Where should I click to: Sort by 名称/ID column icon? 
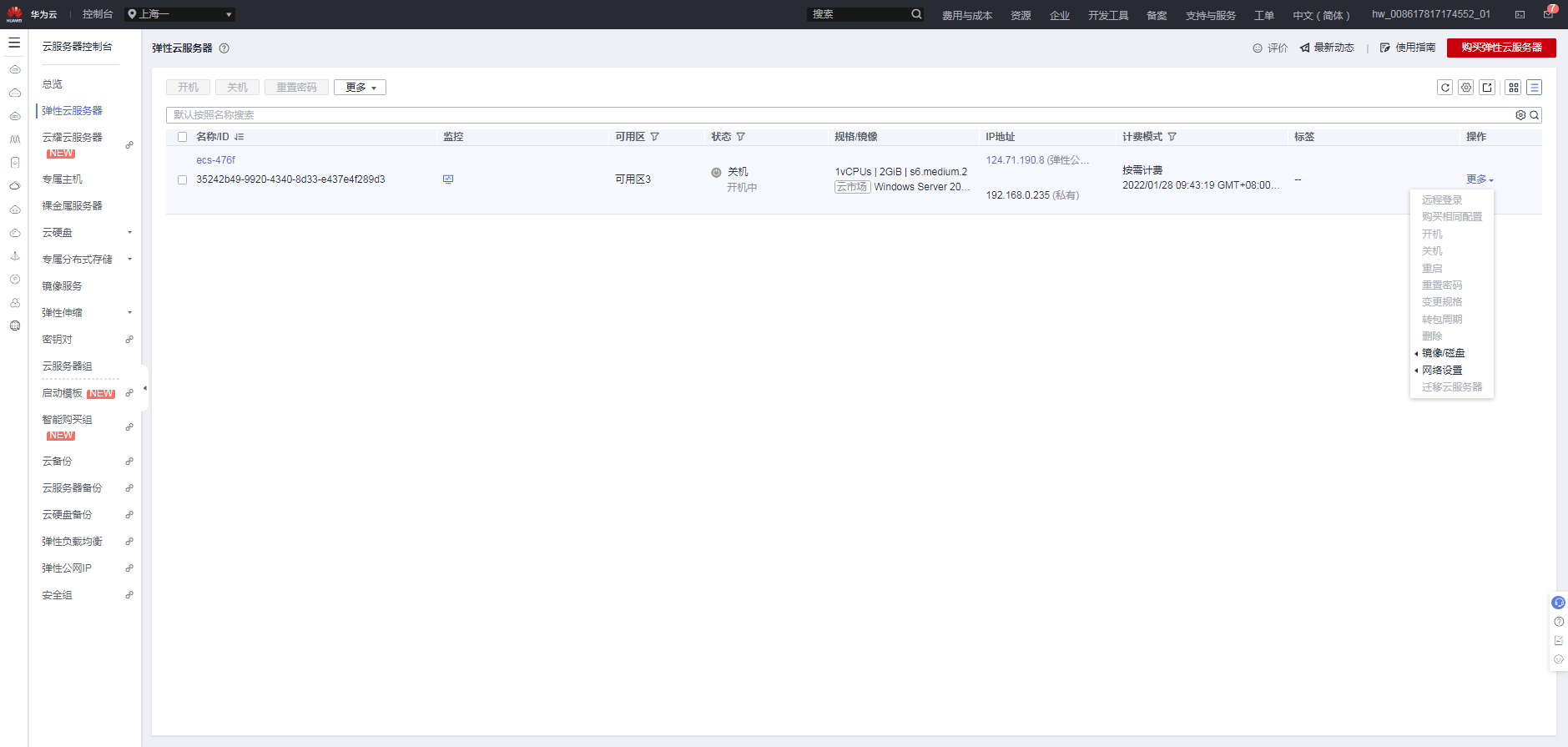click(x=239, y=137)
